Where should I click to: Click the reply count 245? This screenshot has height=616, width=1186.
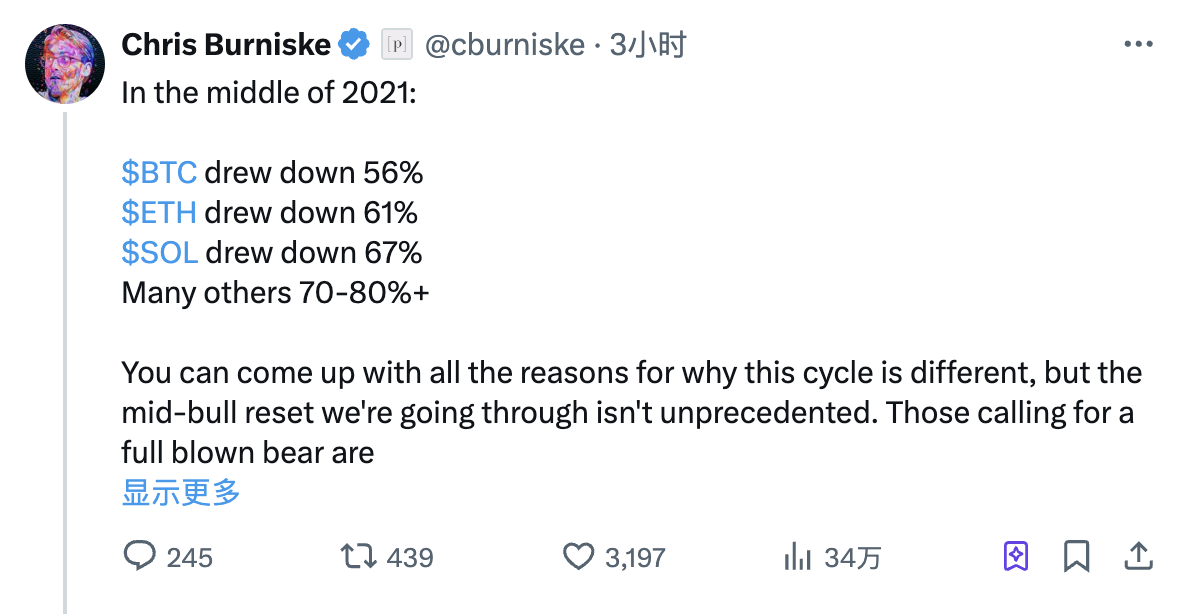(x=190, y=556)
